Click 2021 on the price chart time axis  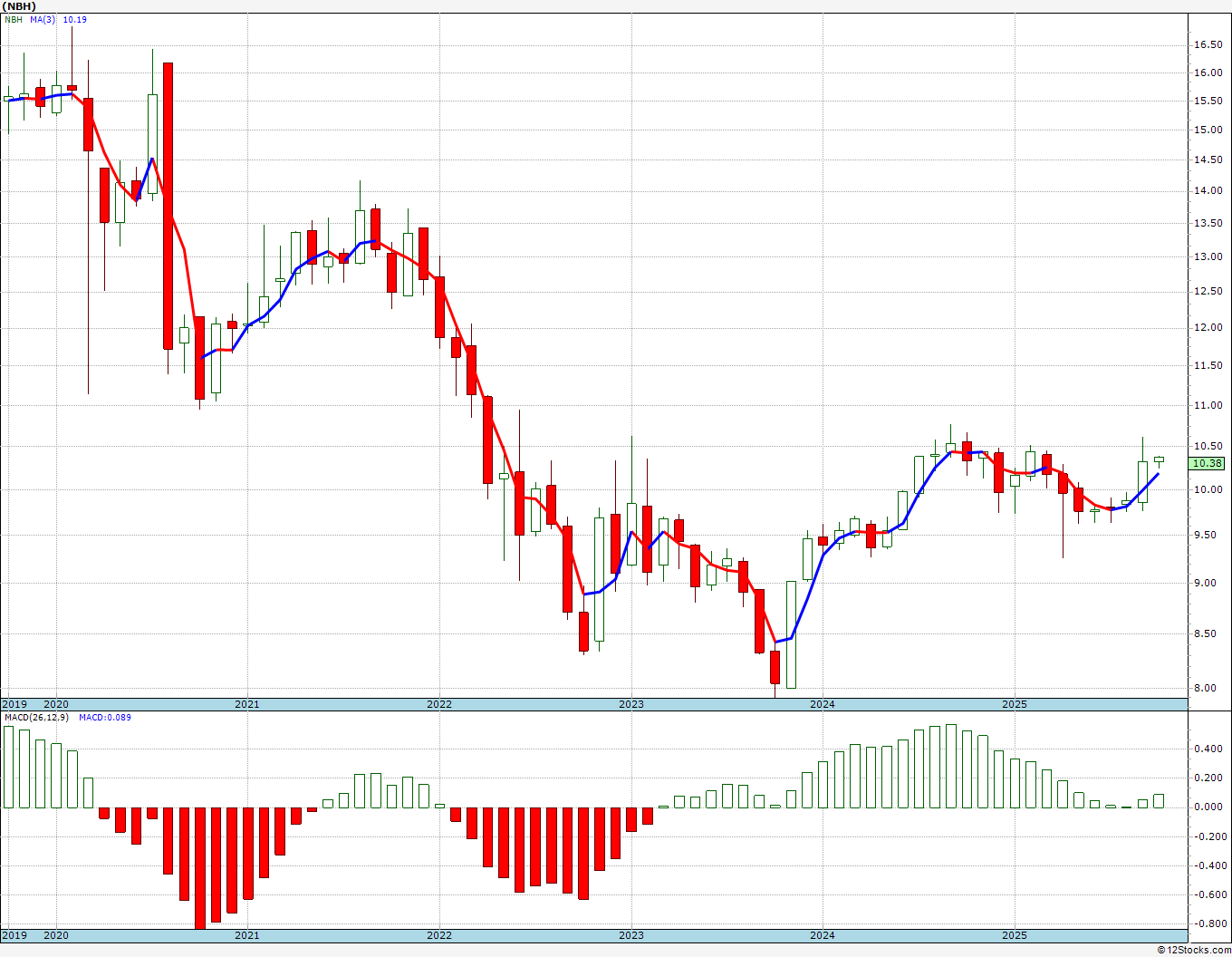247,704
